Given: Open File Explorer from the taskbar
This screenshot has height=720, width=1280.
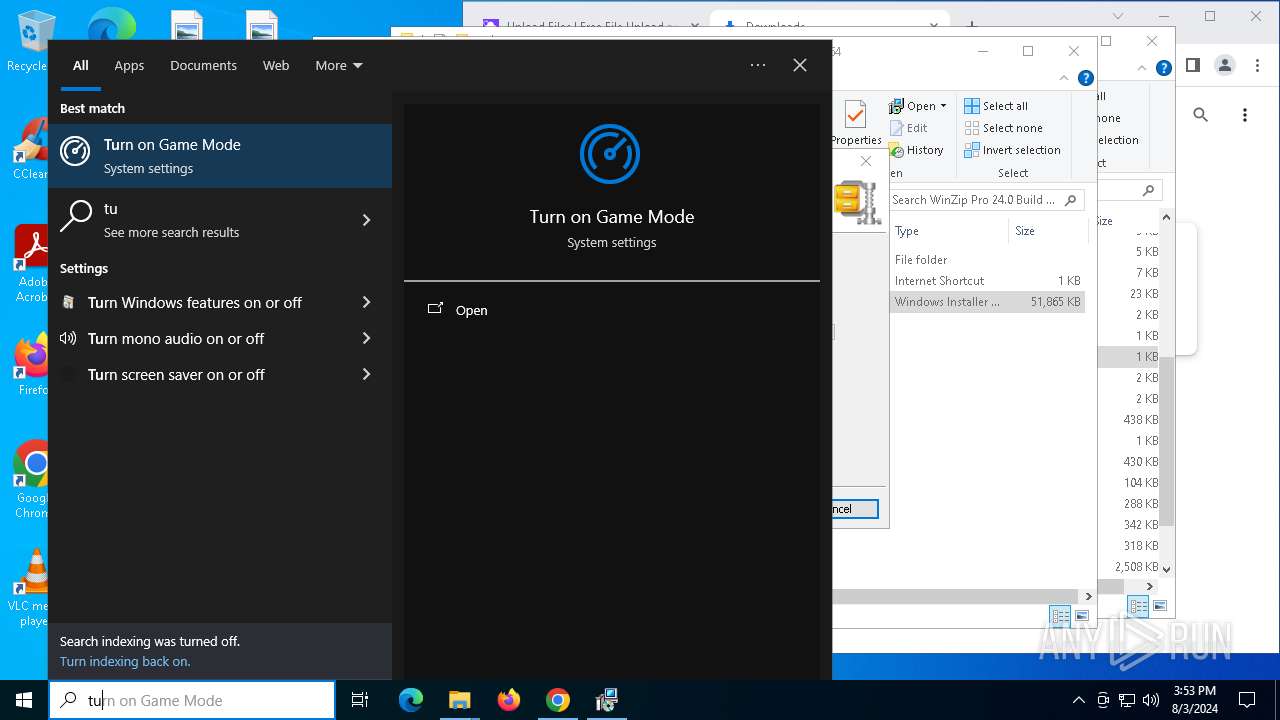Looking at the screenshot, I should point(459,700).
